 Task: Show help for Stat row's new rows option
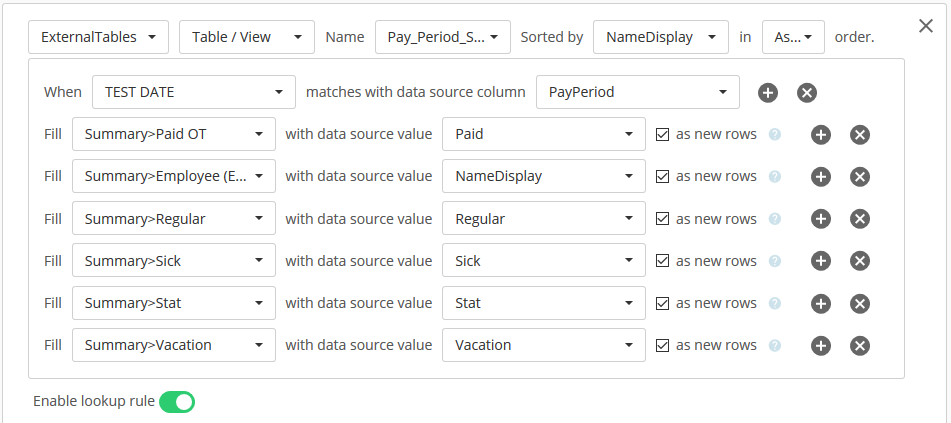tap(774, 303)
